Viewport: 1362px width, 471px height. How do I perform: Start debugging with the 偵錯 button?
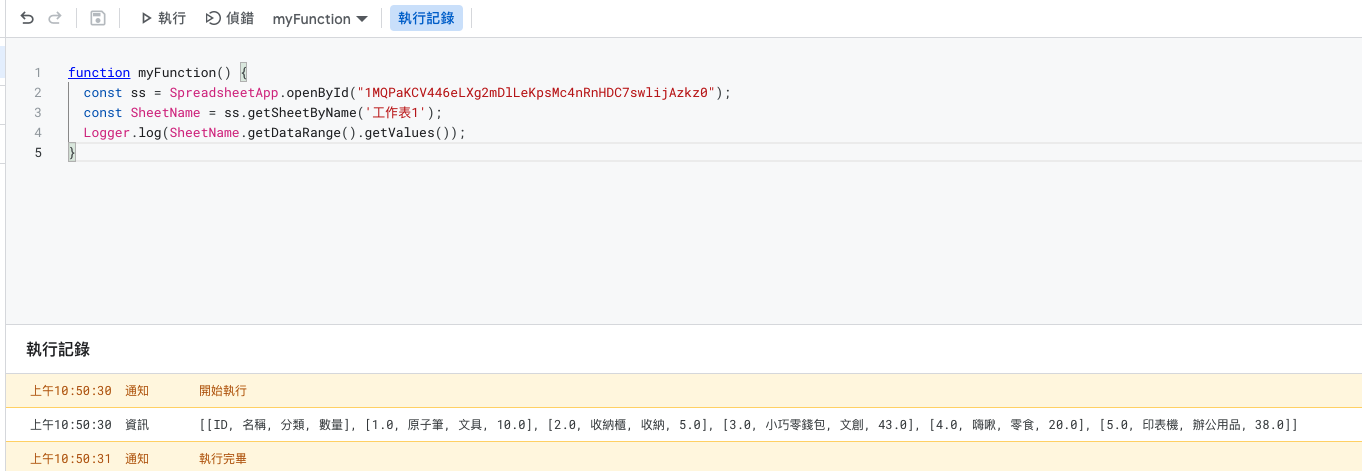click(x=229, y=18)
